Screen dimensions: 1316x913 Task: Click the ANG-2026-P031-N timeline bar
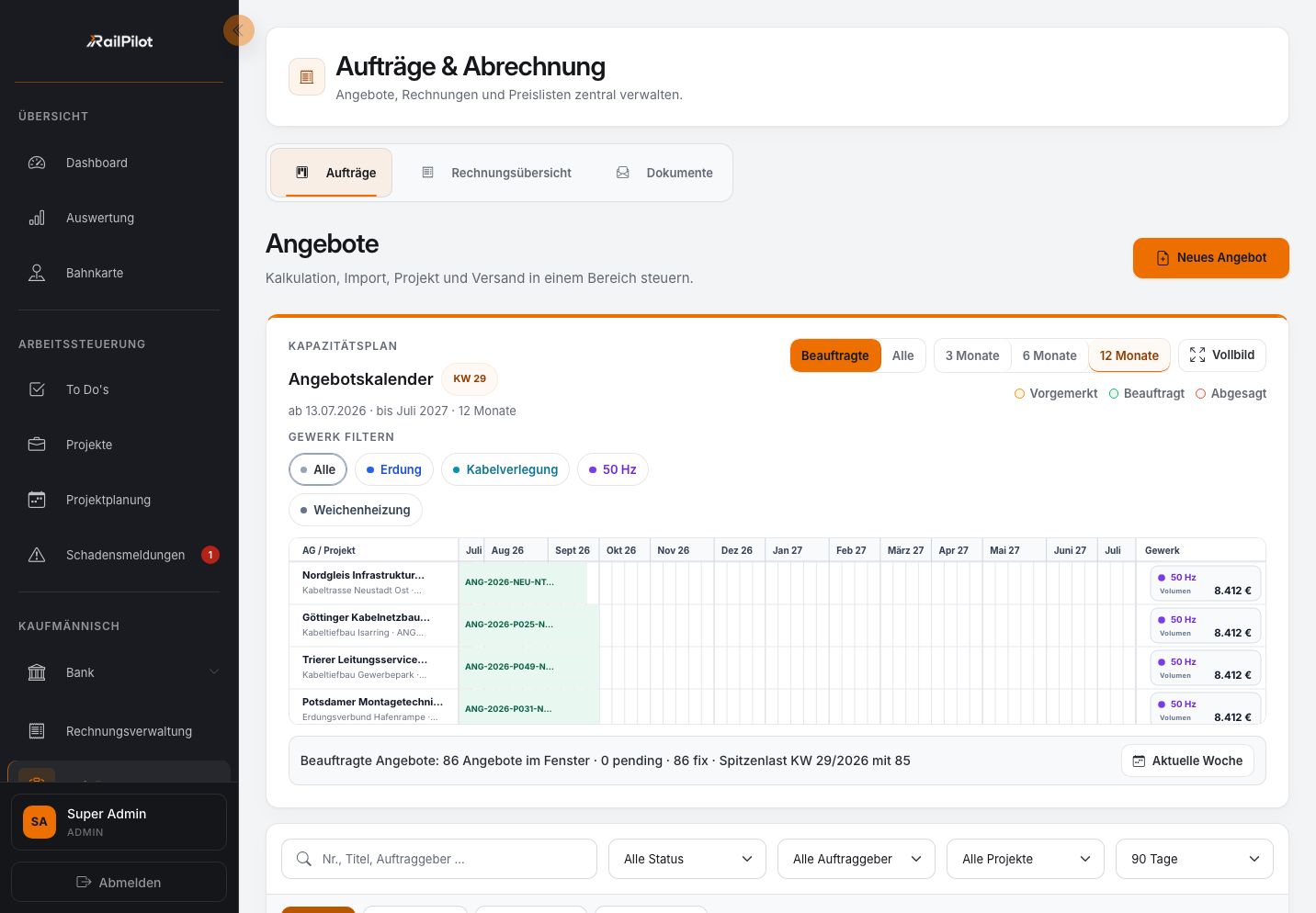click(x=529, y=707)
